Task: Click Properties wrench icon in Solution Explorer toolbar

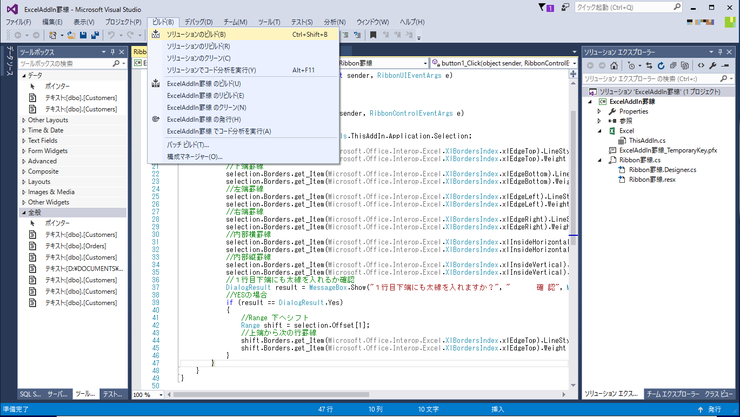Action: pyautogui.click(x=713, y=66)
